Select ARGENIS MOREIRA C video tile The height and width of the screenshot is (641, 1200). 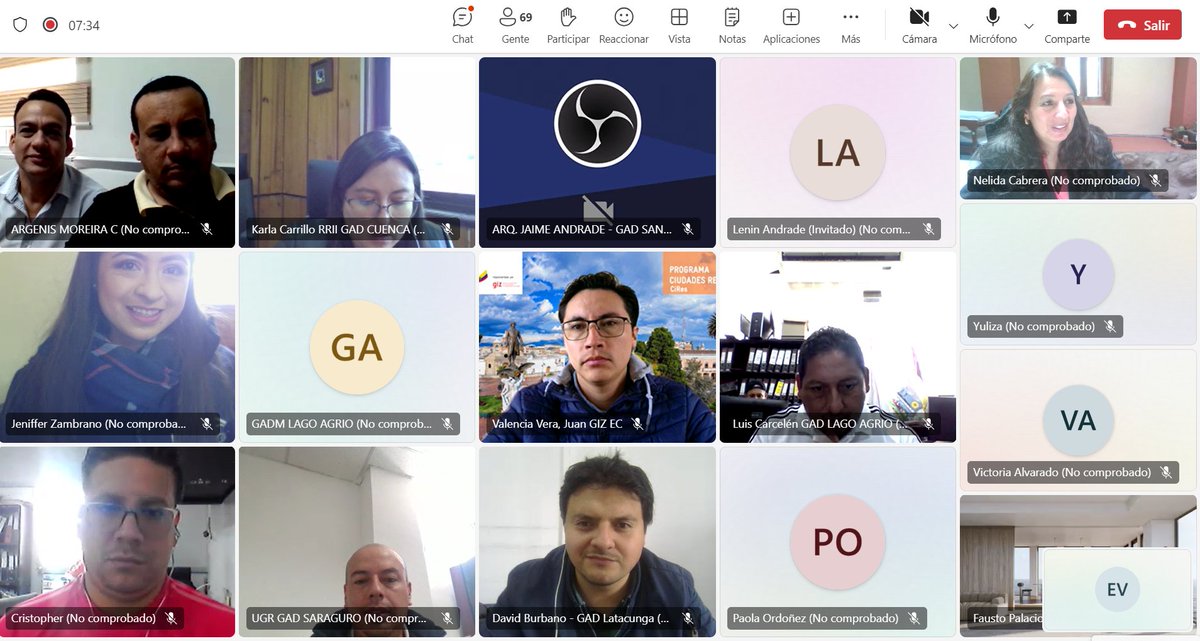coord(117,152)
